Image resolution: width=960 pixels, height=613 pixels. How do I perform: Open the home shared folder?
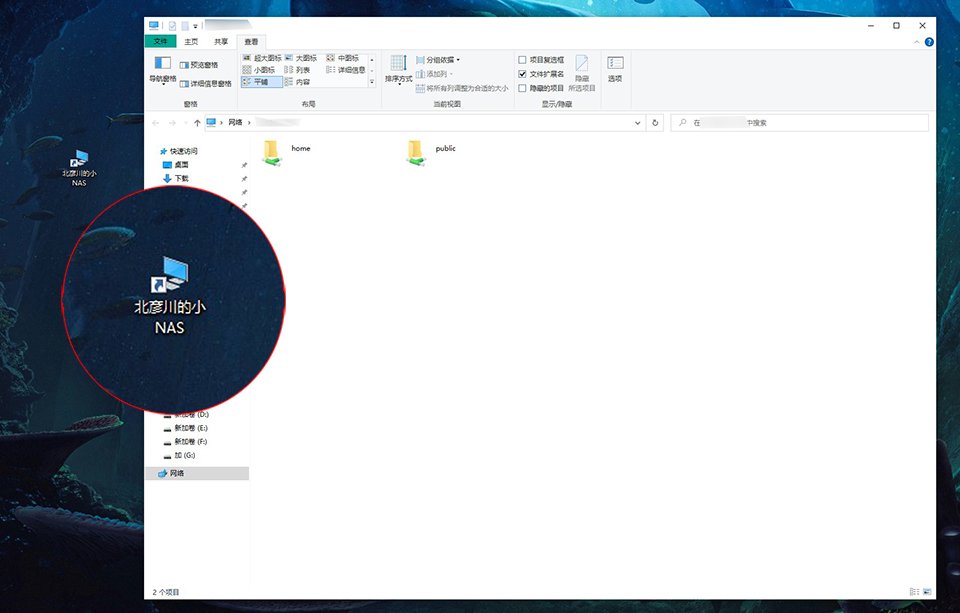pos(272,152)
